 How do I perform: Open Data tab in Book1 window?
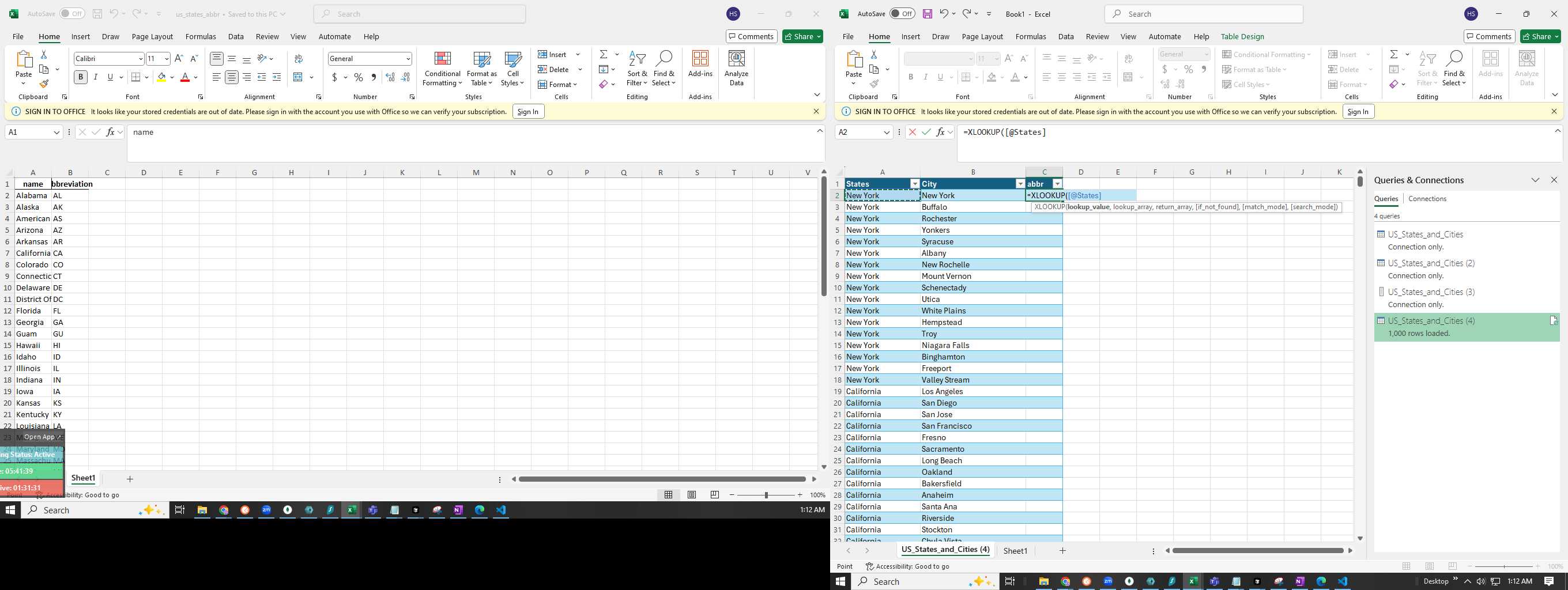[x=1066, y=36]
